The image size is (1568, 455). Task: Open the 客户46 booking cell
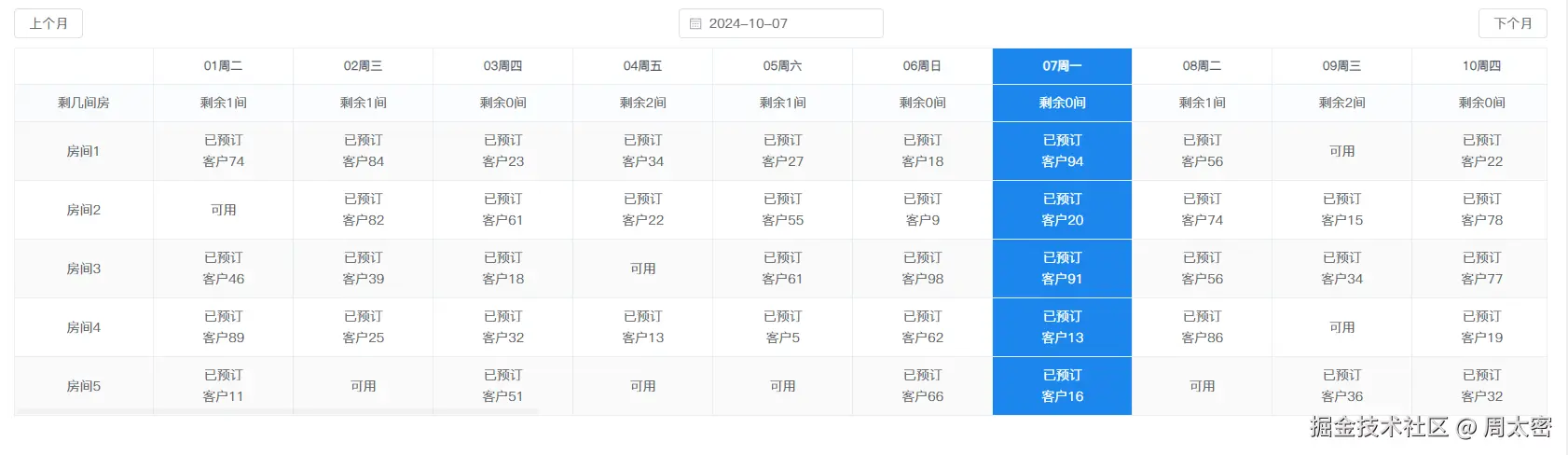[224, 269]
